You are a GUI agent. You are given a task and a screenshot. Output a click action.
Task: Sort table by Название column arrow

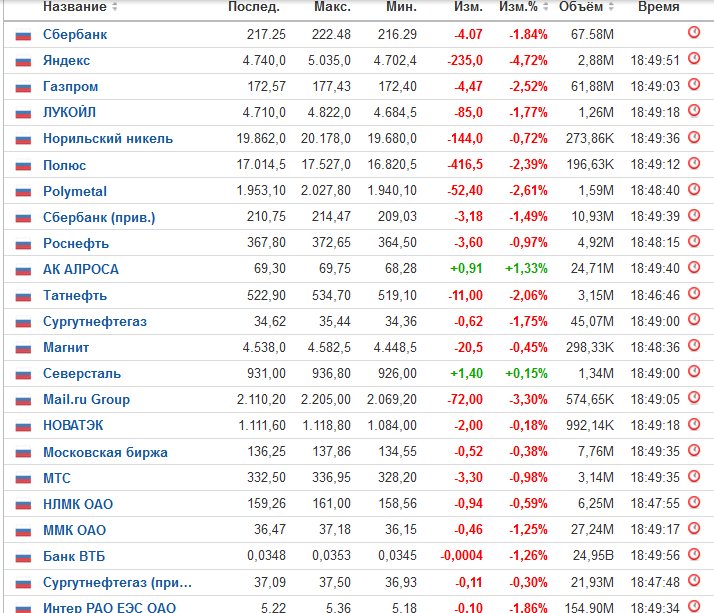coord(115,6)
